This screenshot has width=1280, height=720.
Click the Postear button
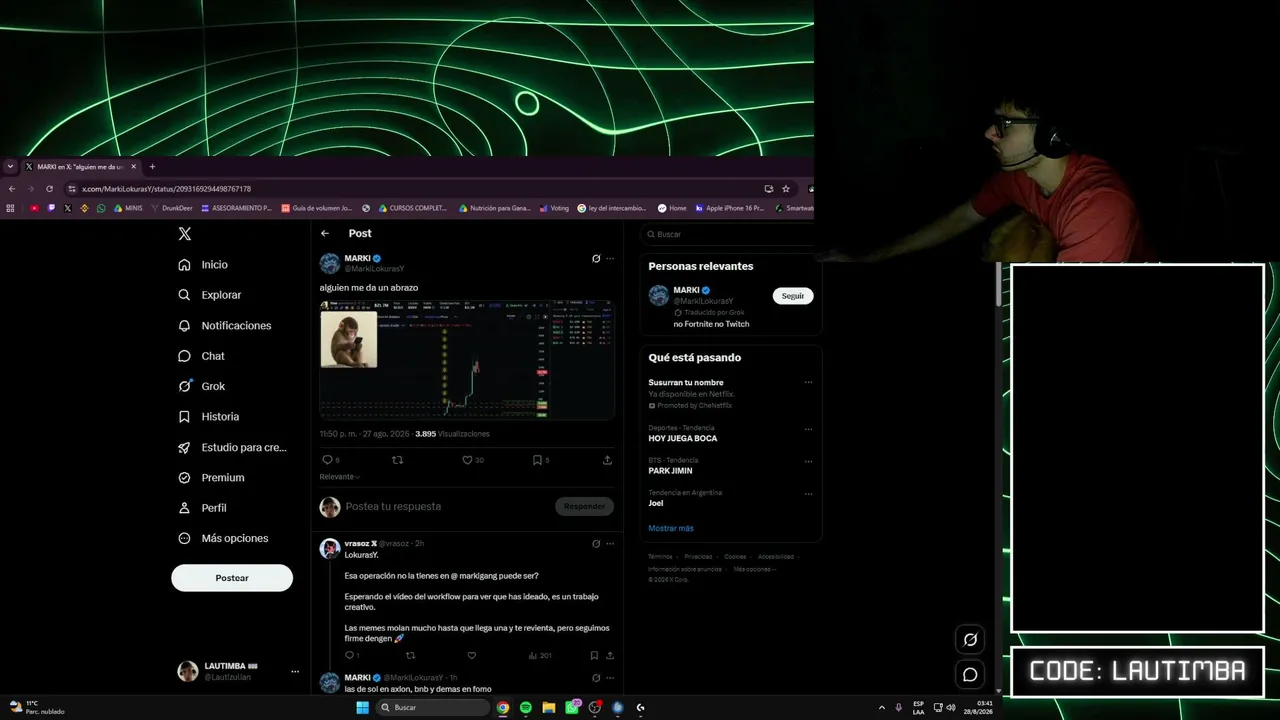point(232,578)
